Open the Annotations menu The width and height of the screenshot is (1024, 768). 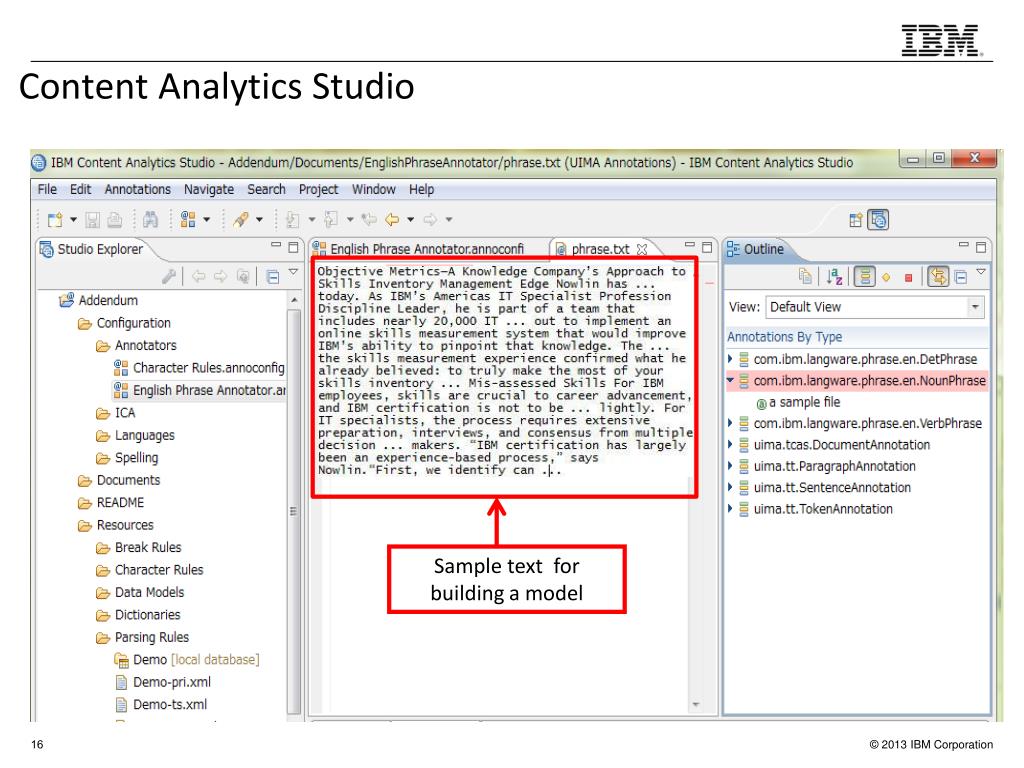[x=137, y=189]
